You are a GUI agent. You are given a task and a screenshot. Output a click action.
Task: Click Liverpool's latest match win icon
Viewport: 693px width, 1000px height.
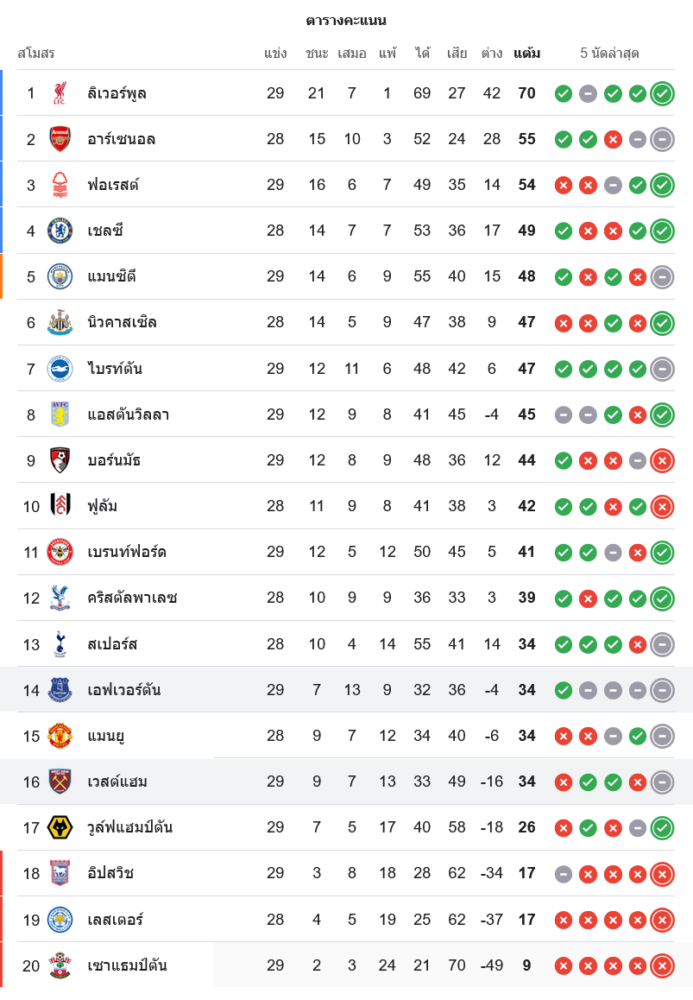point(662,94)
